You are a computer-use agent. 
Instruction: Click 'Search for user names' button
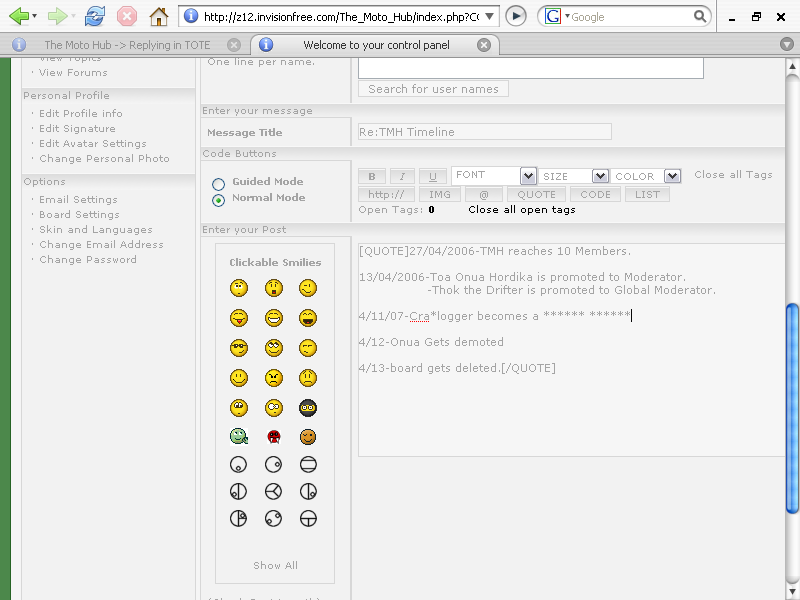[x=433, y=89]
